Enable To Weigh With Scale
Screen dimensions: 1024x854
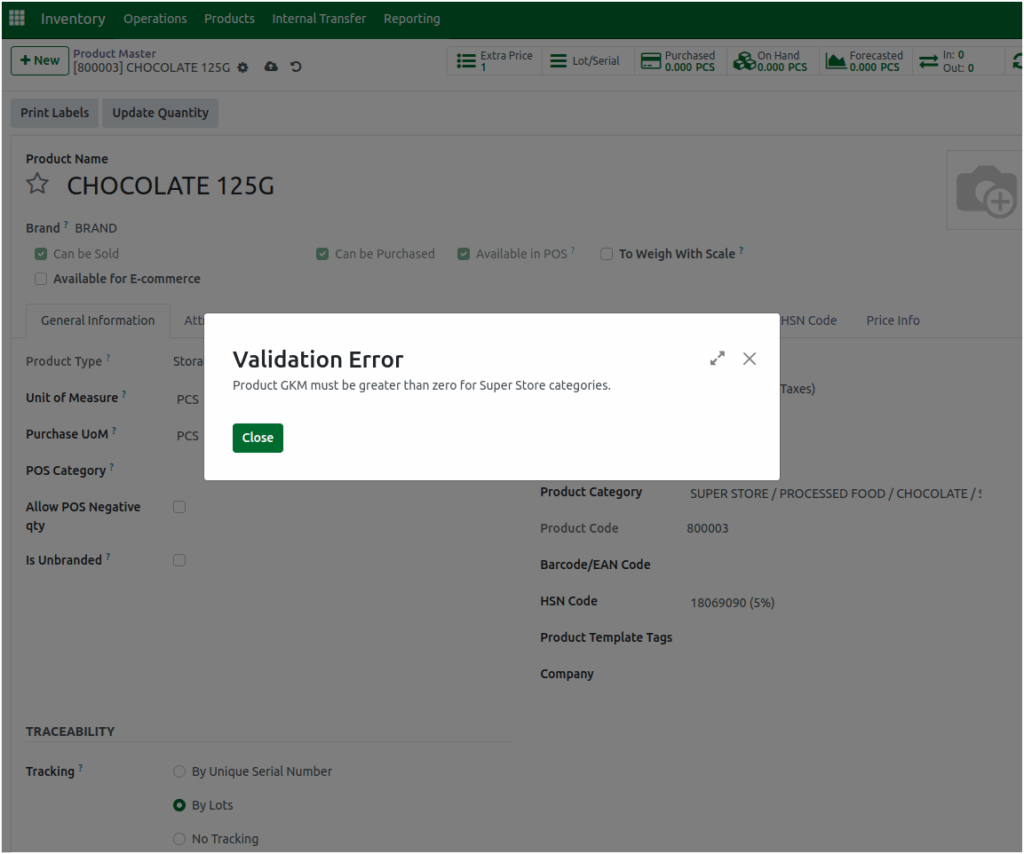point(606,254)
